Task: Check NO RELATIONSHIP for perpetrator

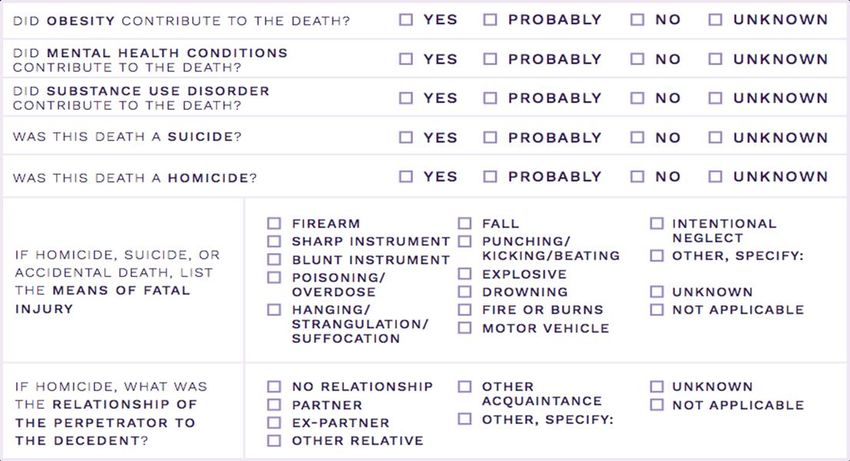Action: (x=274, y=387)
